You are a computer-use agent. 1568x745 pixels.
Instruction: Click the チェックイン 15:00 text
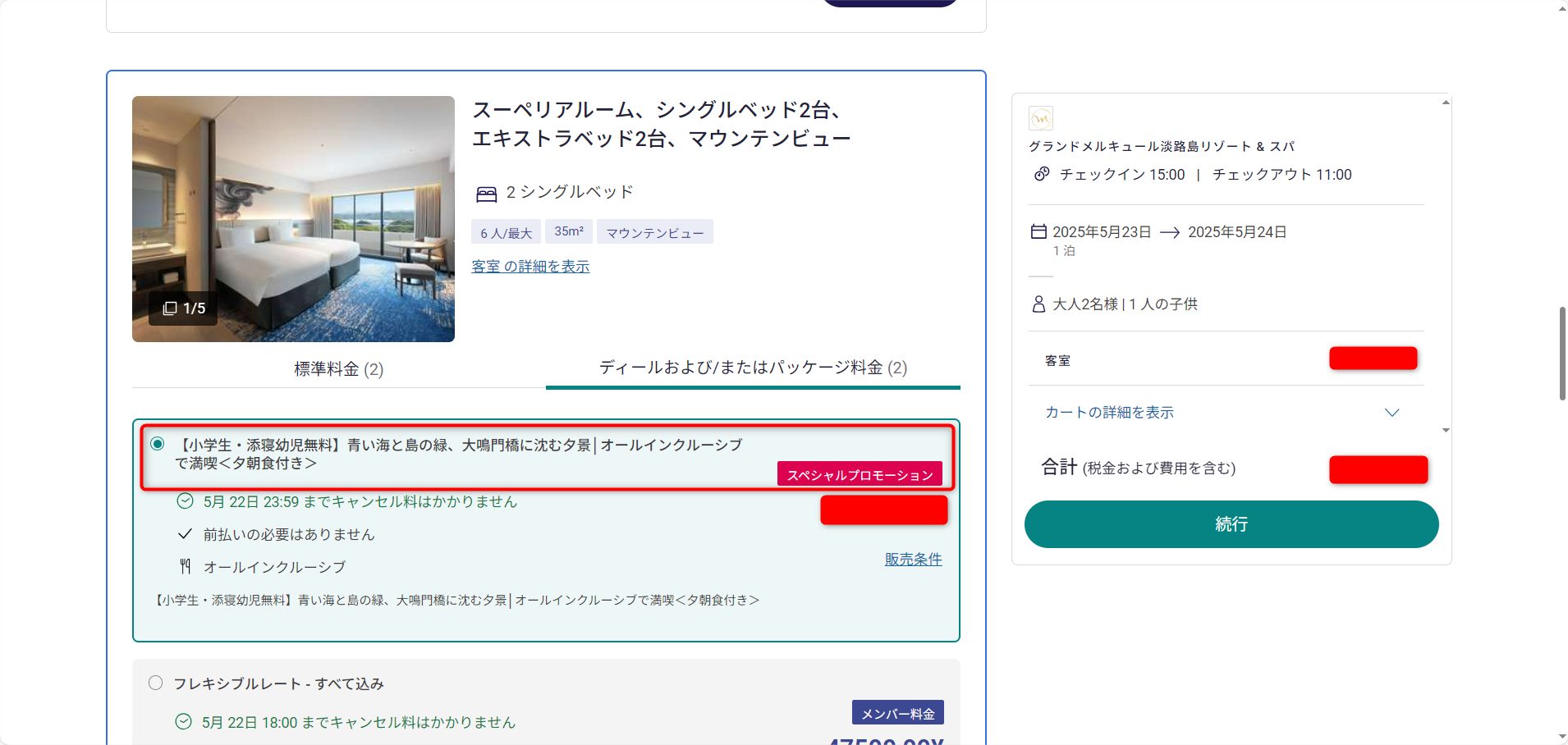(x=1122, y=174)
